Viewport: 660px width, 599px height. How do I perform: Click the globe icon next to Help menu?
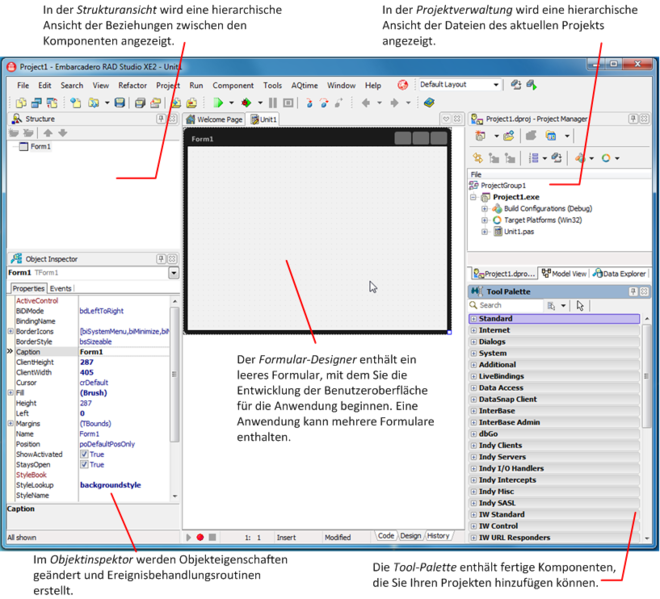tap(403, 85)
